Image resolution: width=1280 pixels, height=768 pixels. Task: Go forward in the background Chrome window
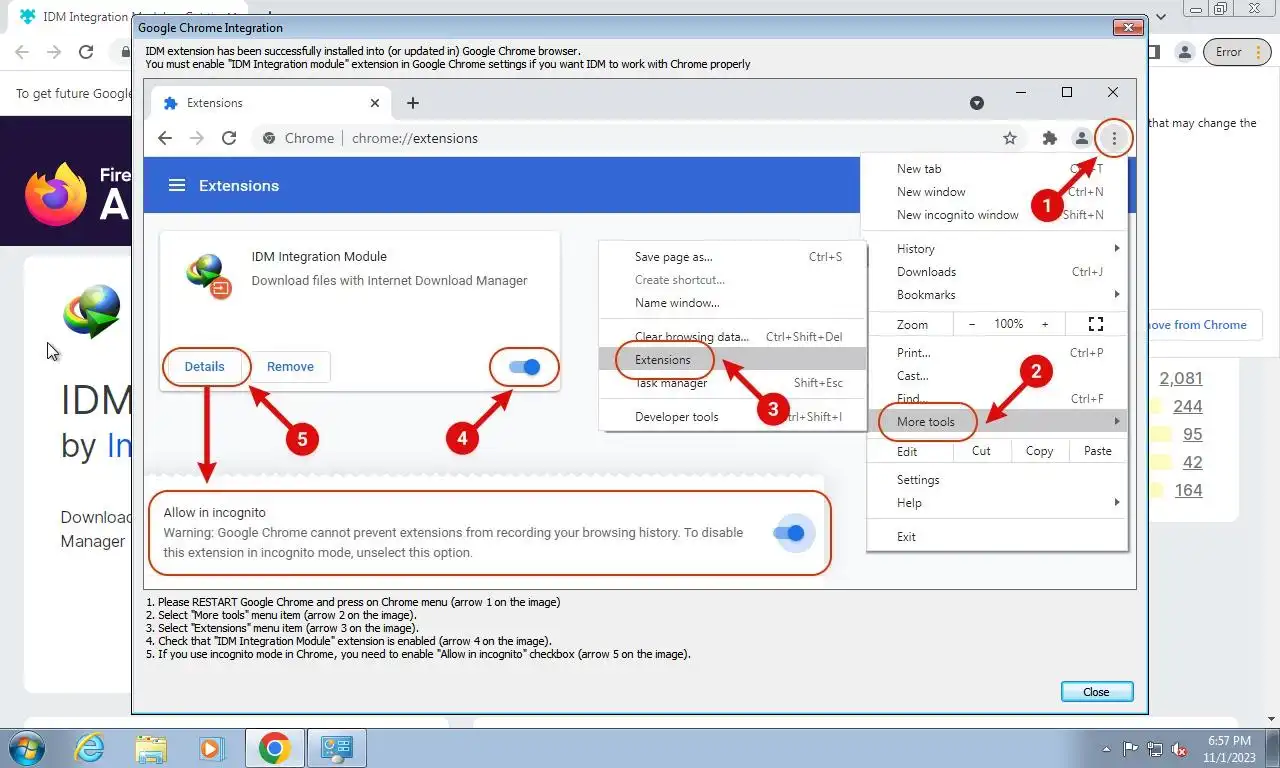54,52
